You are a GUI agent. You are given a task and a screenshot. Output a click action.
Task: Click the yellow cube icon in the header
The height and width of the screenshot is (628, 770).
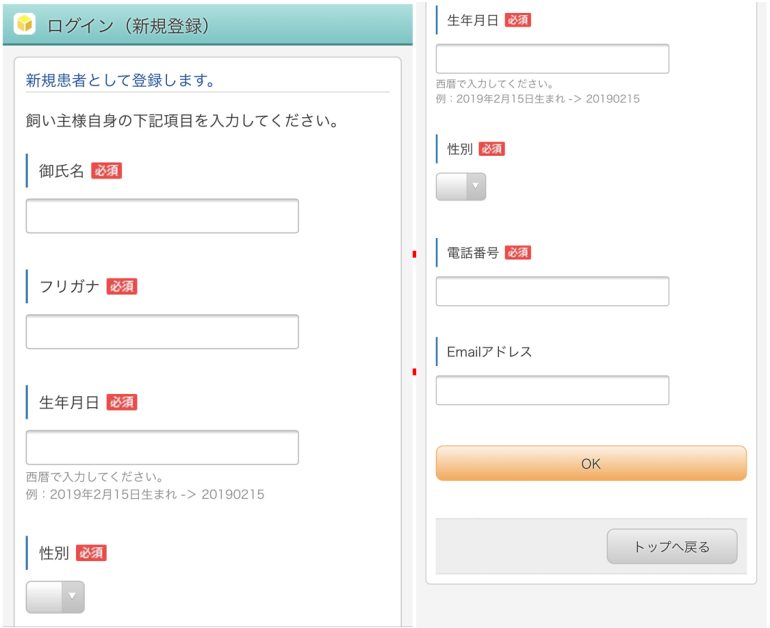[24, 24]
